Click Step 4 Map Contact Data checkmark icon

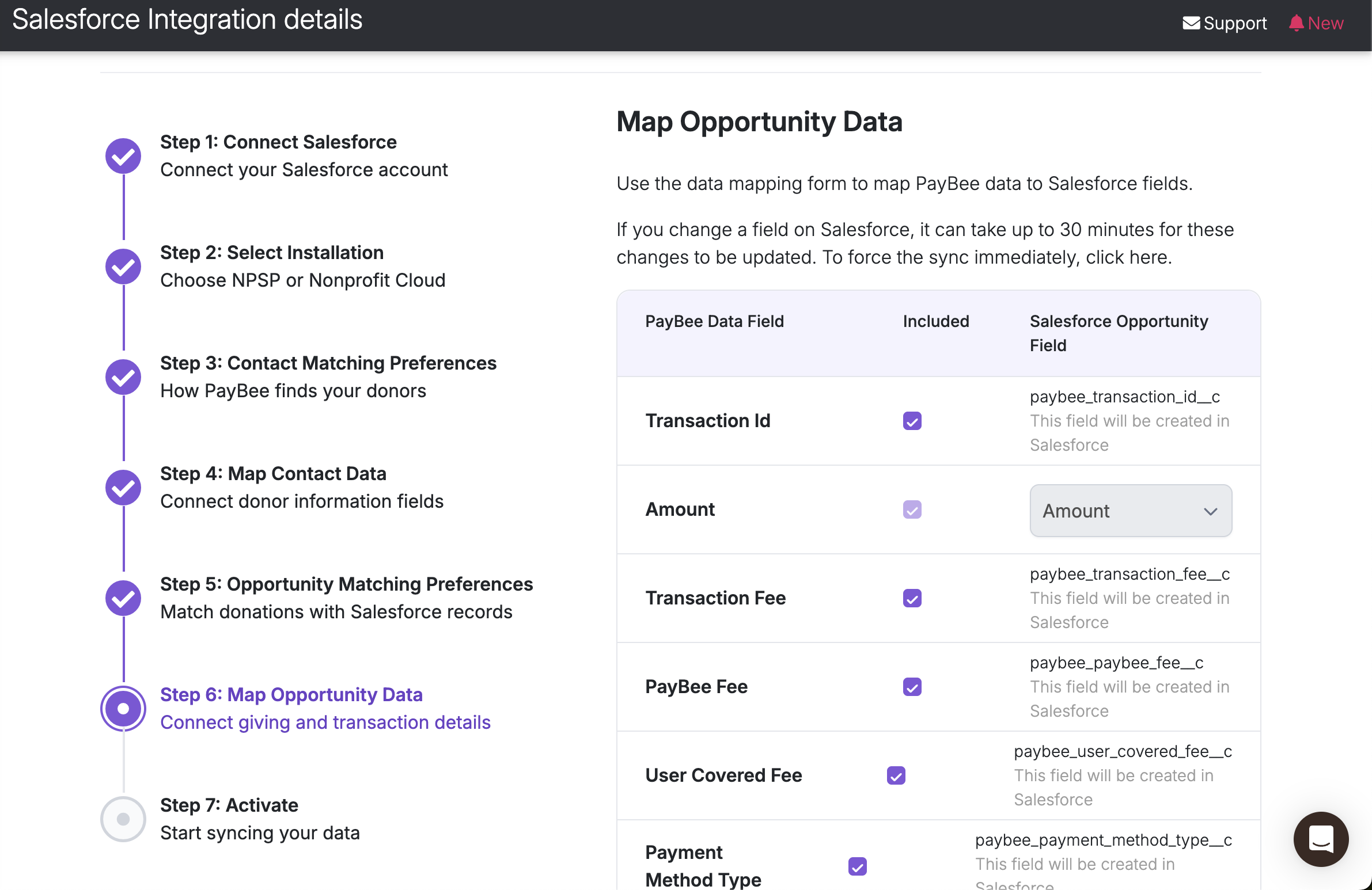pos(123,488)
